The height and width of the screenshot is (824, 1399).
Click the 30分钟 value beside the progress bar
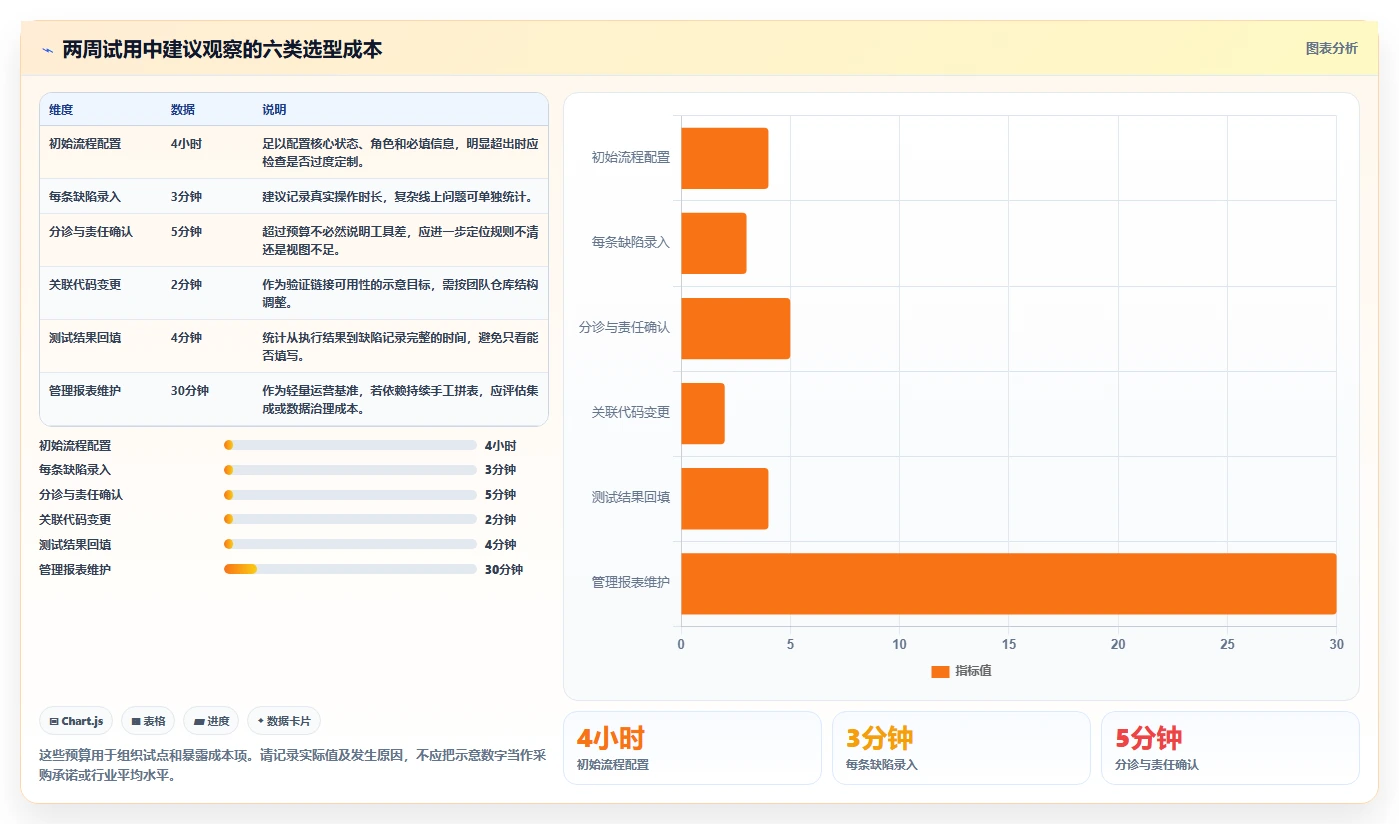(504, 570)
